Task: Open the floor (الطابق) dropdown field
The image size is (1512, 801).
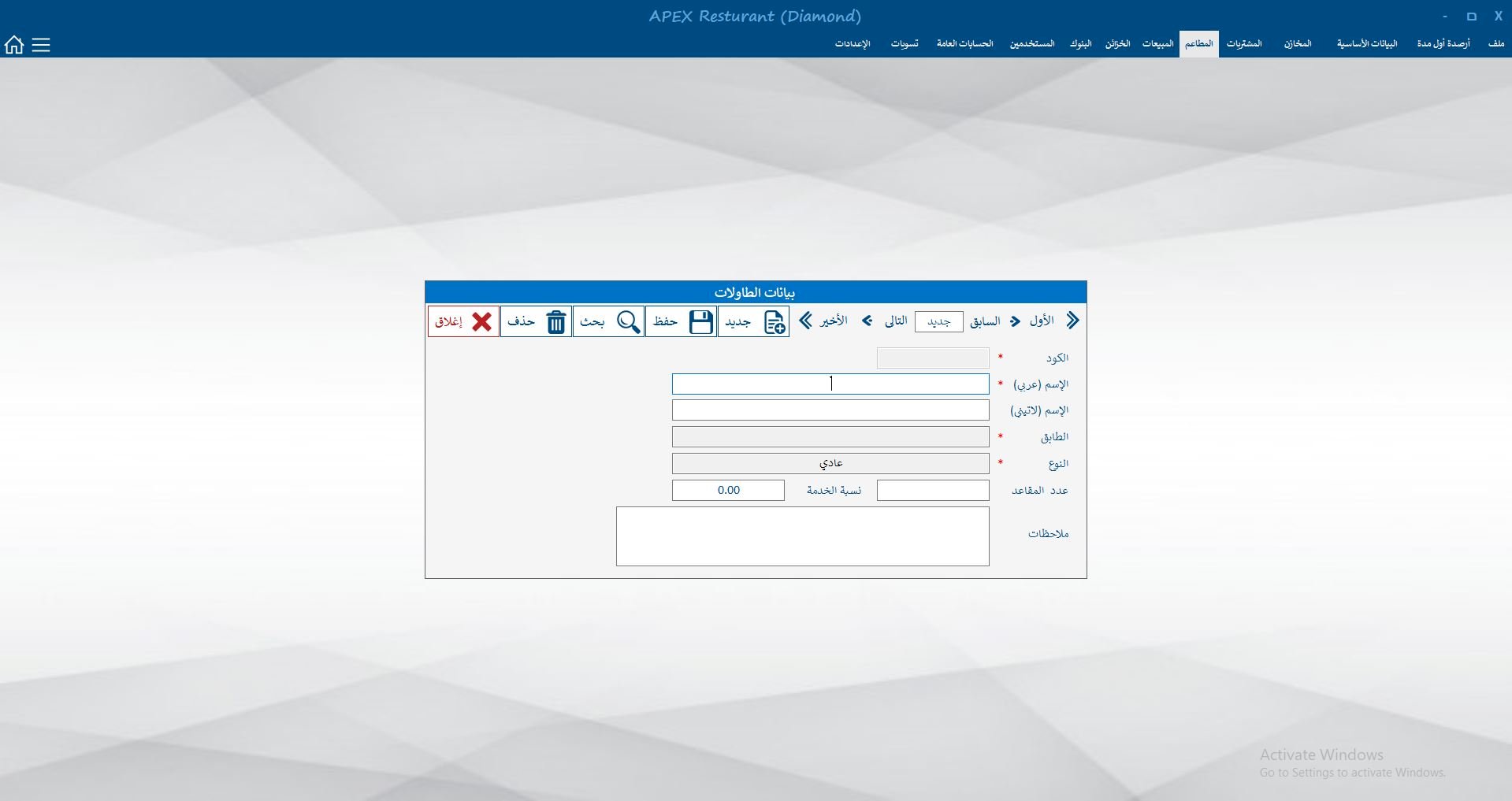Action: (830, 437)
